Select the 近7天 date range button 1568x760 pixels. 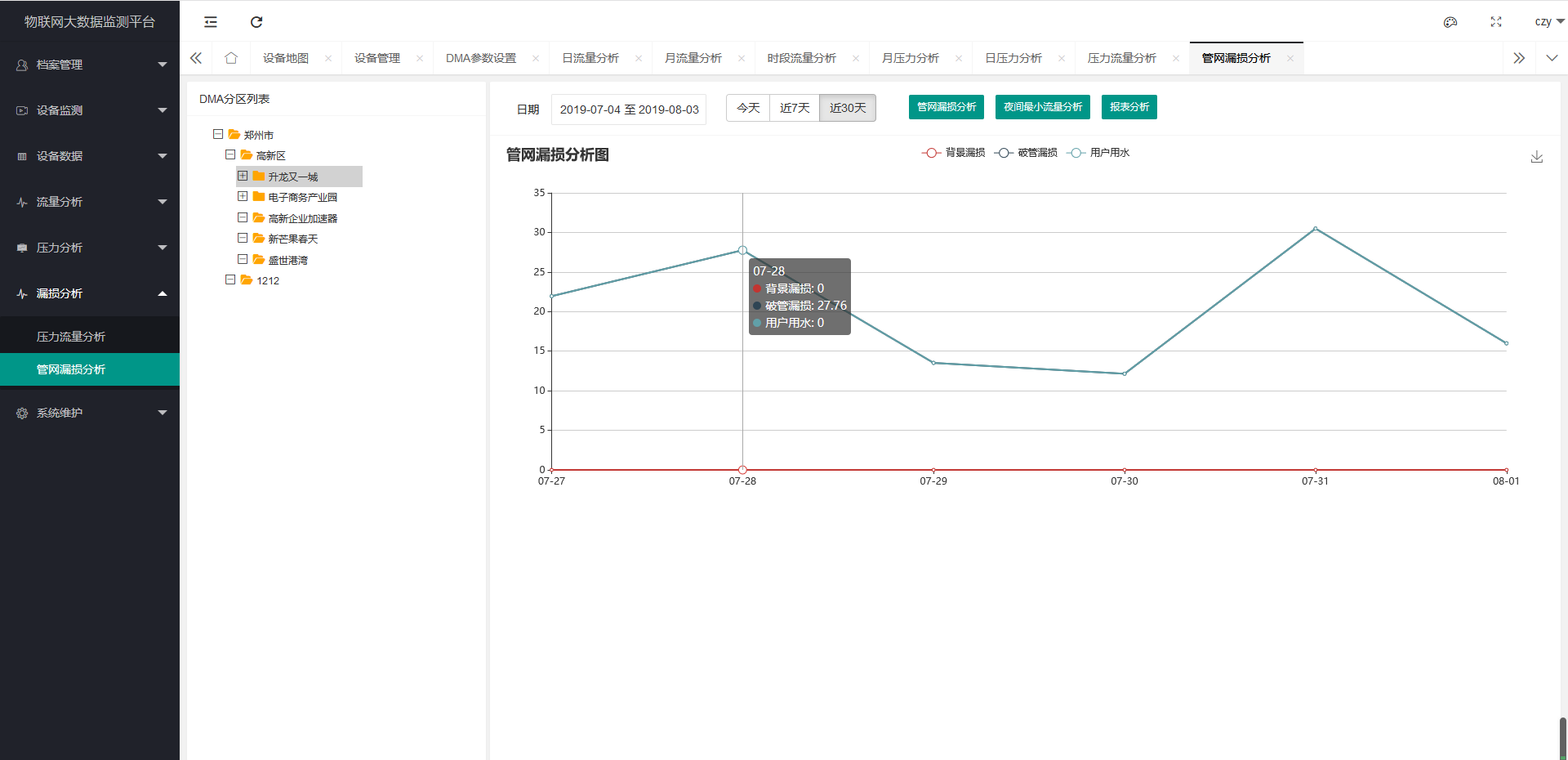coord(795,108)
